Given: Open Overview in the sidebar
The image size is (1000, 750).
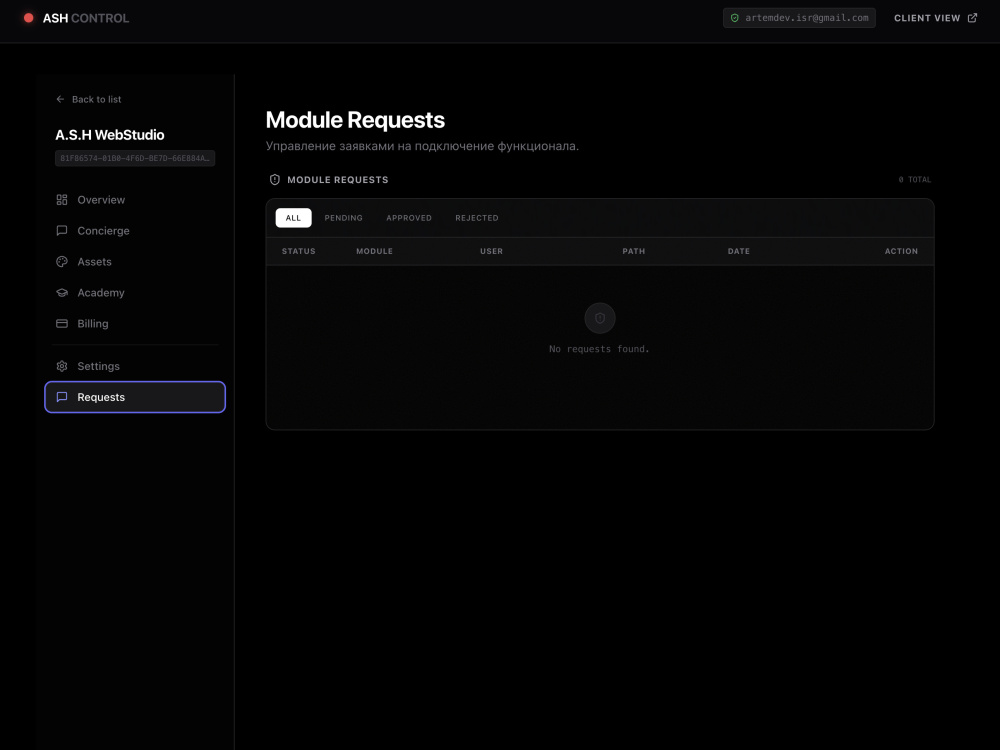Looking at the screenshot, I should tap(135, 200).
